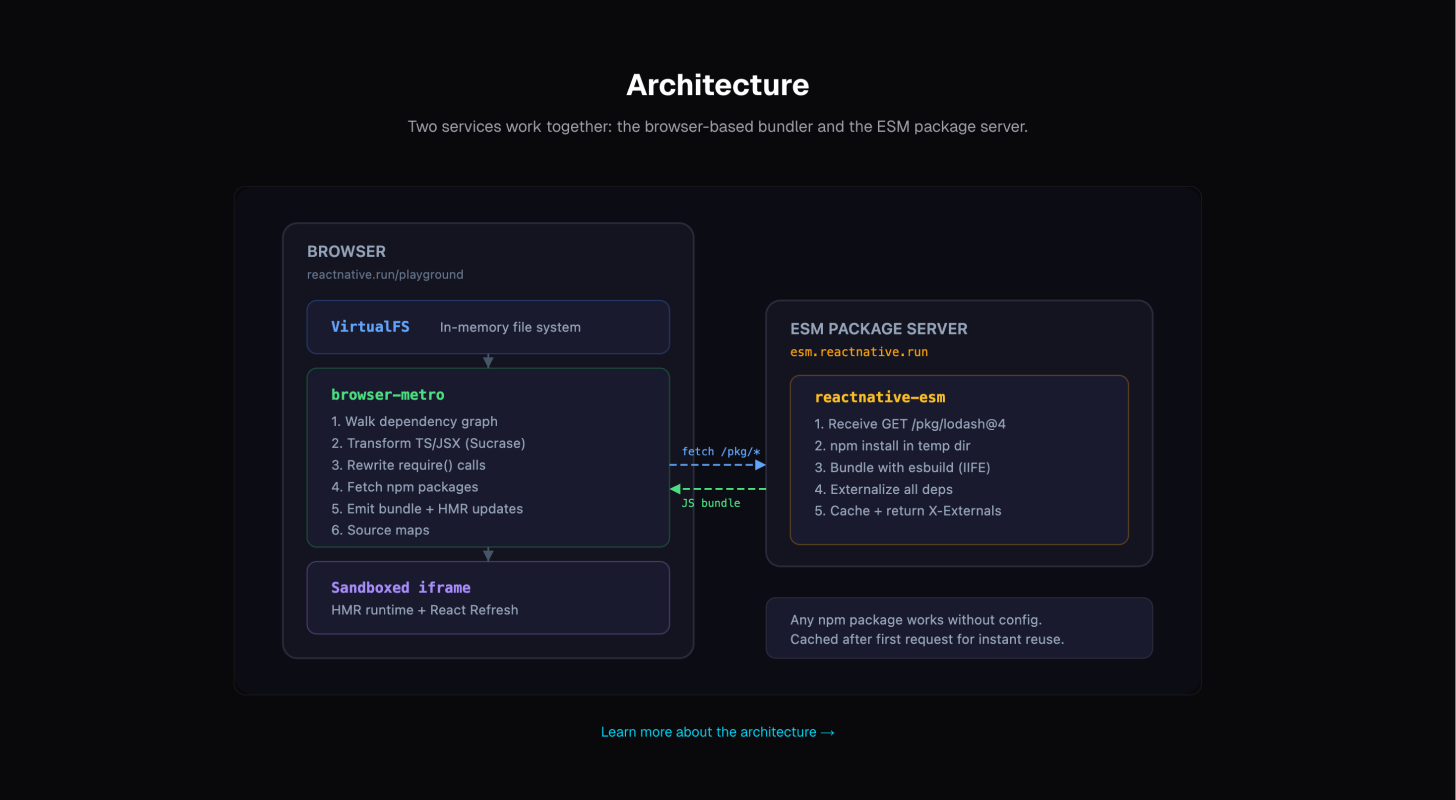Select the BROWSER panel header

pyautogui.click(x=346, y=251)
